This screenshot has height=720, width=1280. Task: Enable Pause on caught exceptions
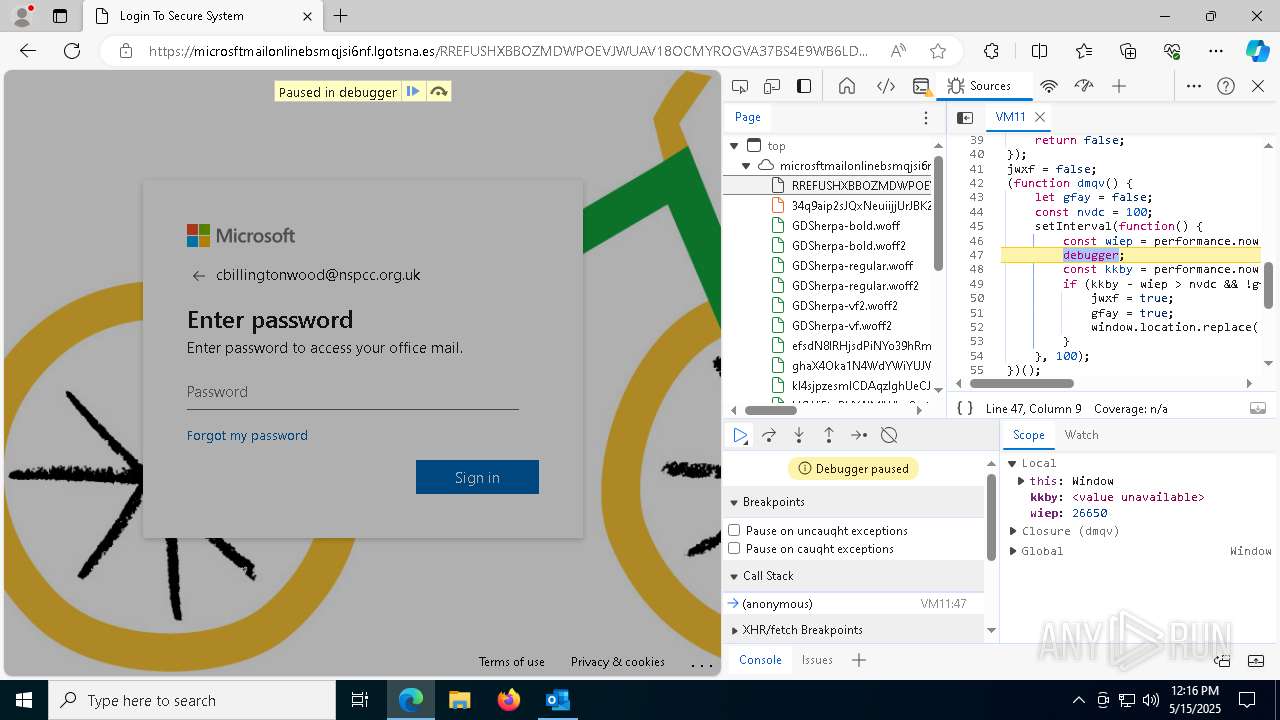734,548
